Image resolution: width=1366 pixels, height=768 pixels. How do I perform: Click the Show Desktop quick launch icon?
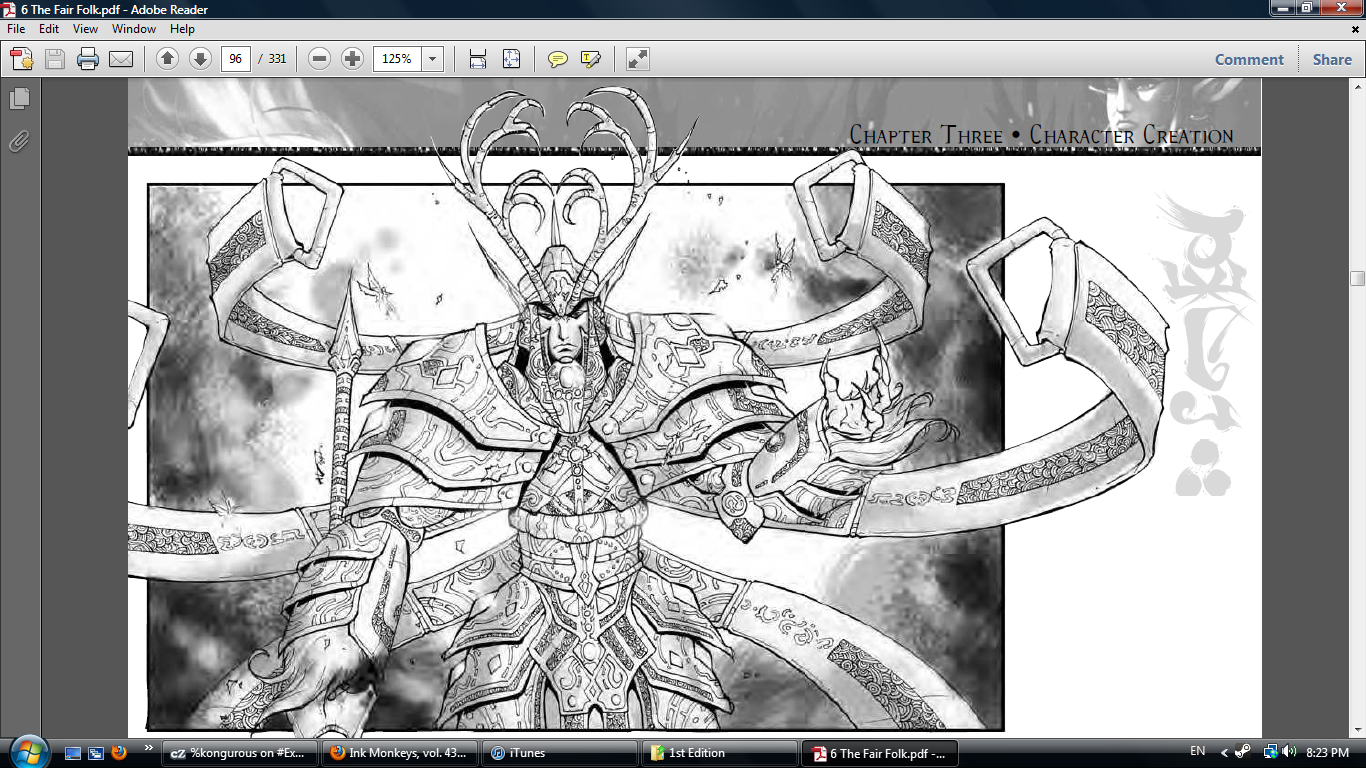(72, 752)
